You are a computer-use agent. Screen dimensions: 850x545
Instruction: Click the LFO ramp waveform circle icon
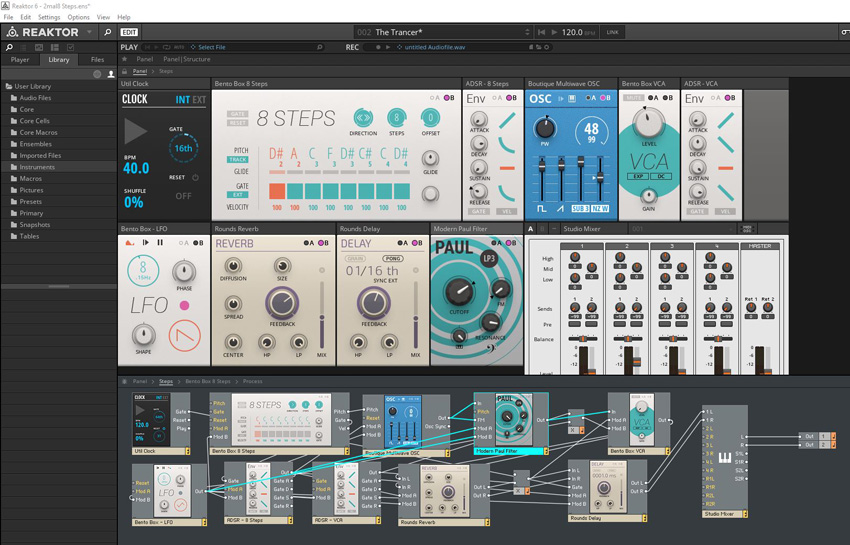coord(184,336)
